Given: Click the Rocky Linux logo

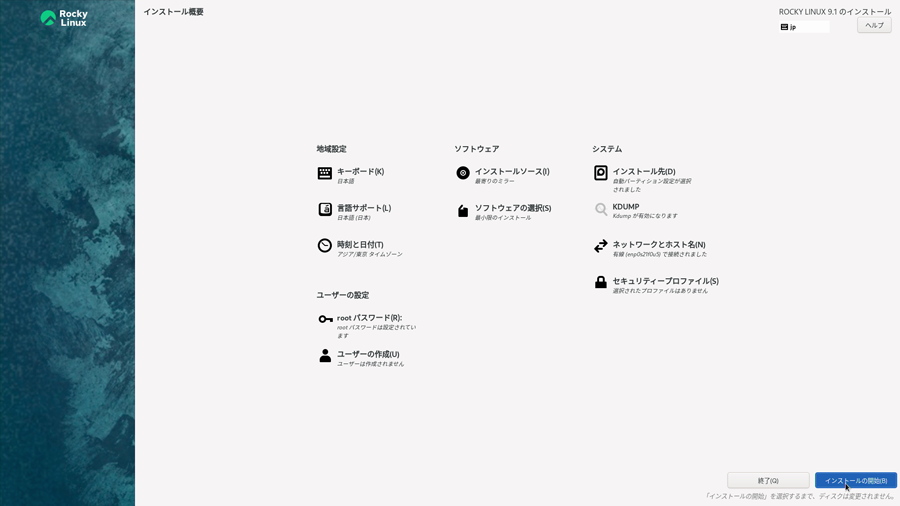Looking at the screenshot, I should click(x=64, y=18).
